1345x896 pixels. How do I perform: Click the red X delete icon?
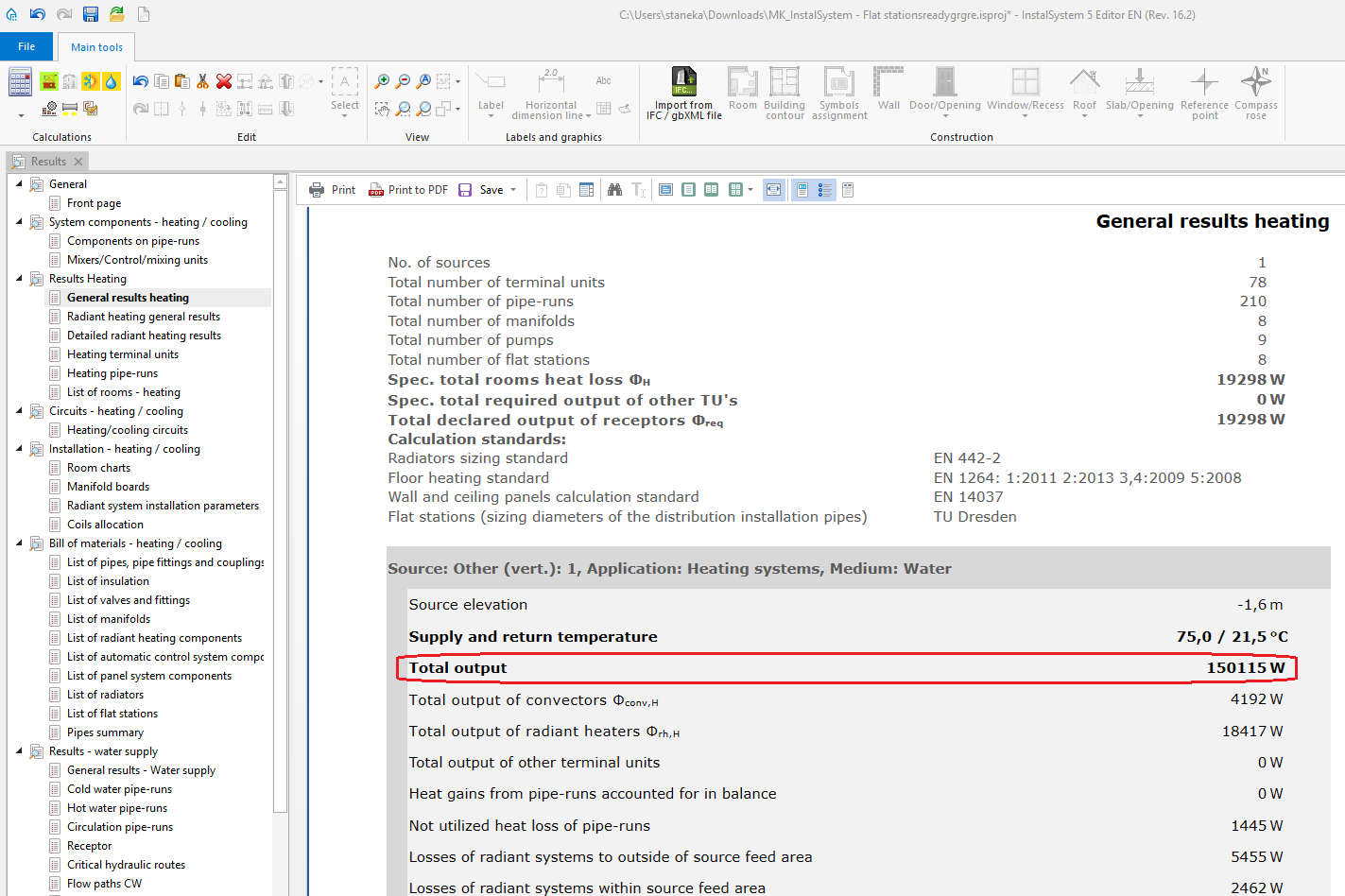(224, 82)
